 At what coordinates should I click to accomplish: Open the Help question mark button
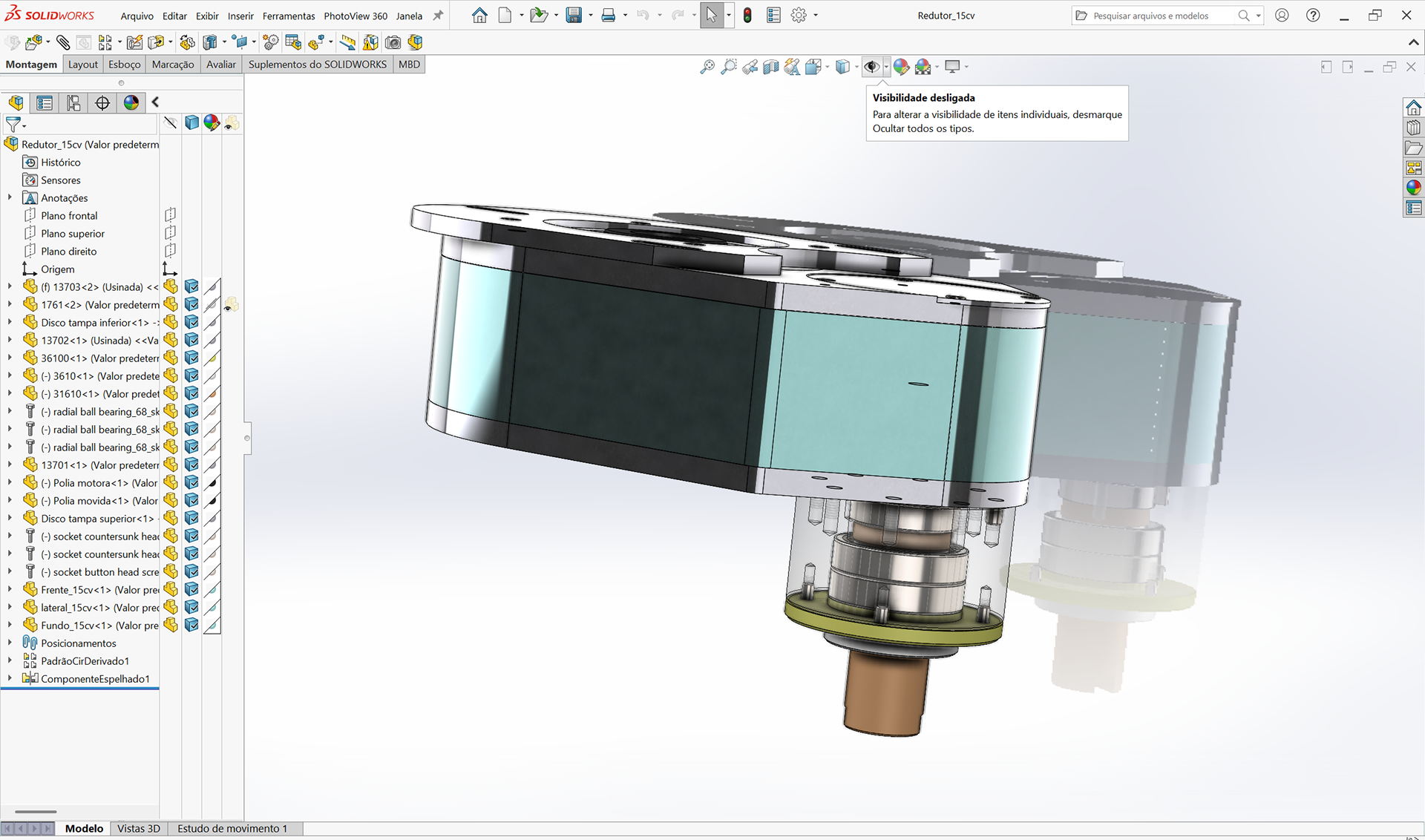tap(1313, 16)
